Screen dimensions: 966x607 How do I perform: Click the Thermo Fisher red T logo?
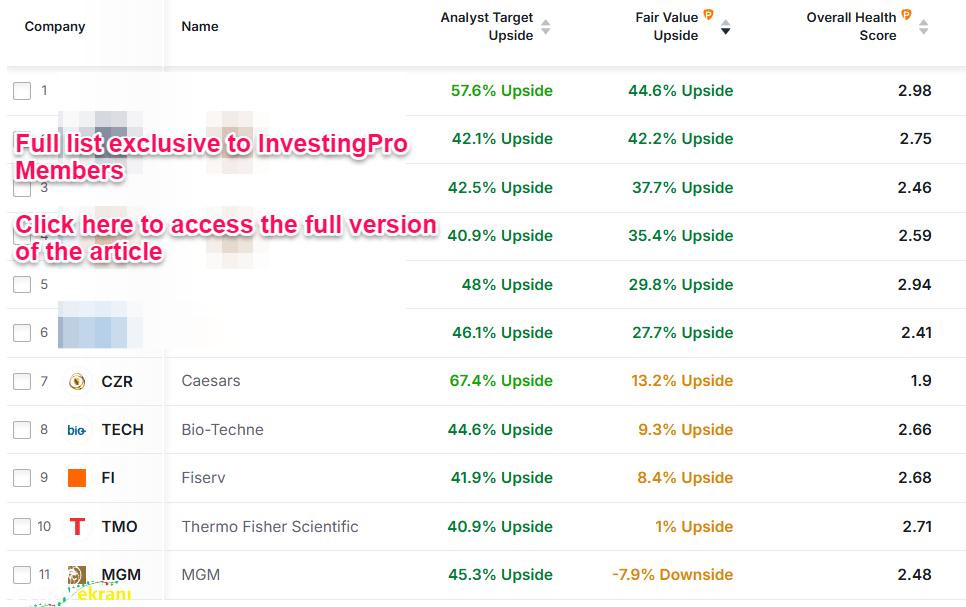[77, 526]
